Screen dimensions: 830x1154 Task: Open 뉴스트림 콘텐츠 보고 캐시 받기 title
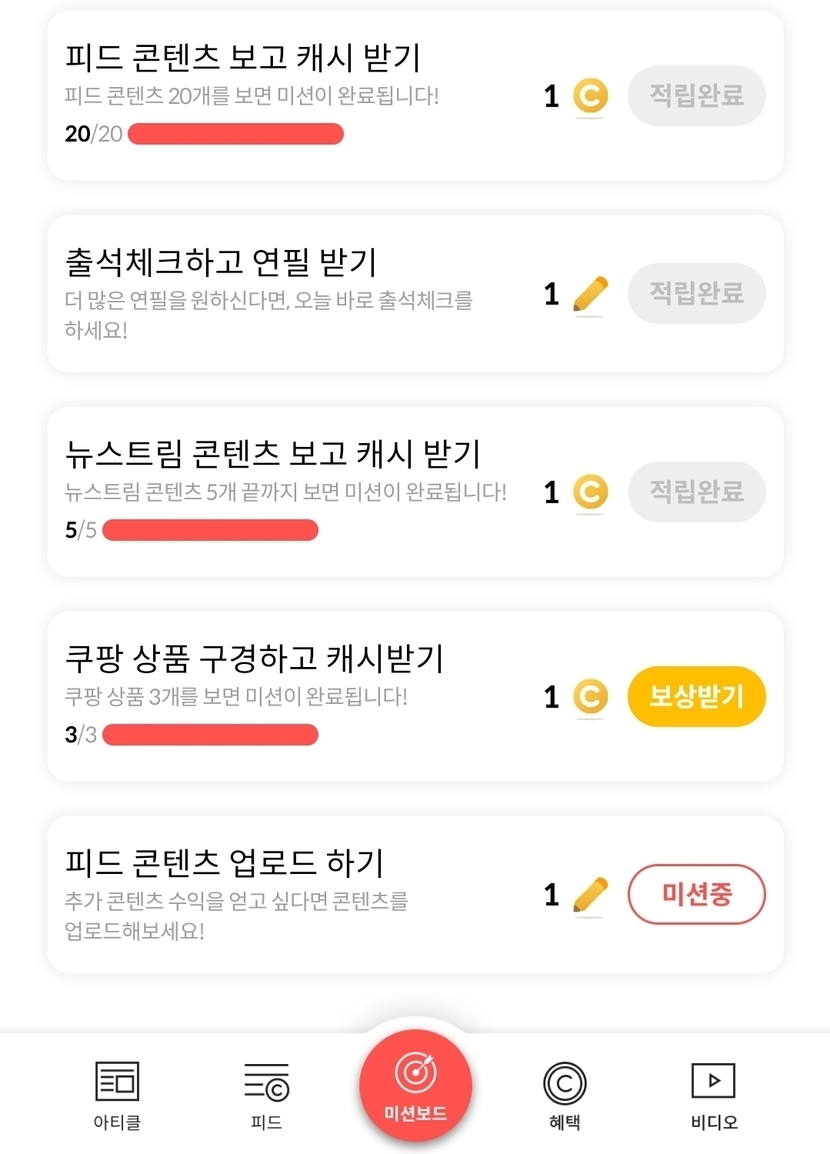(x=272, y=453)
